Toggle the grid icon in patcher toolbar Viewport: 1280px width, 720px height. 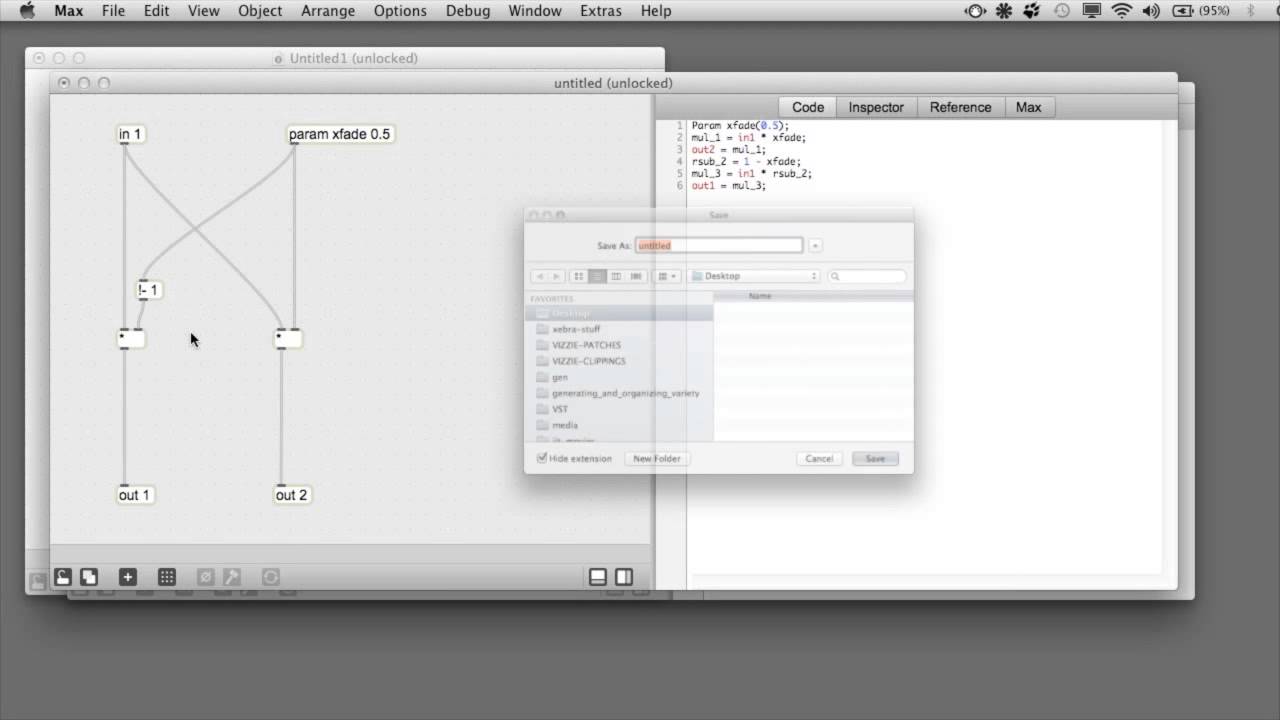(167, 577)
